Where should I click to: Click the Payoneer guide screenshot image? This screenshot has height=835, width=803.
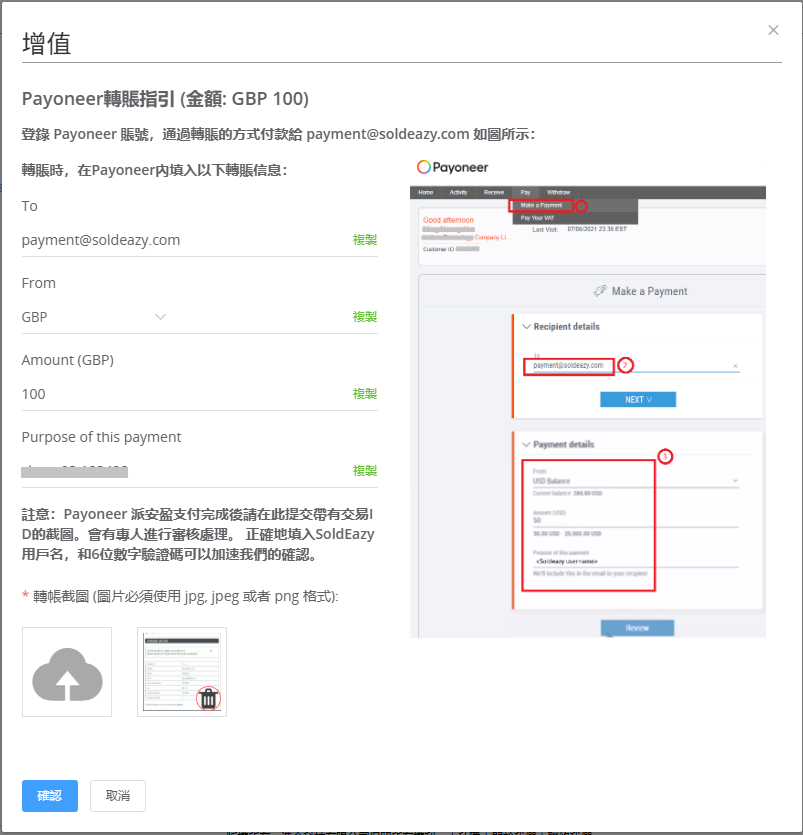[x=588, y=398]
